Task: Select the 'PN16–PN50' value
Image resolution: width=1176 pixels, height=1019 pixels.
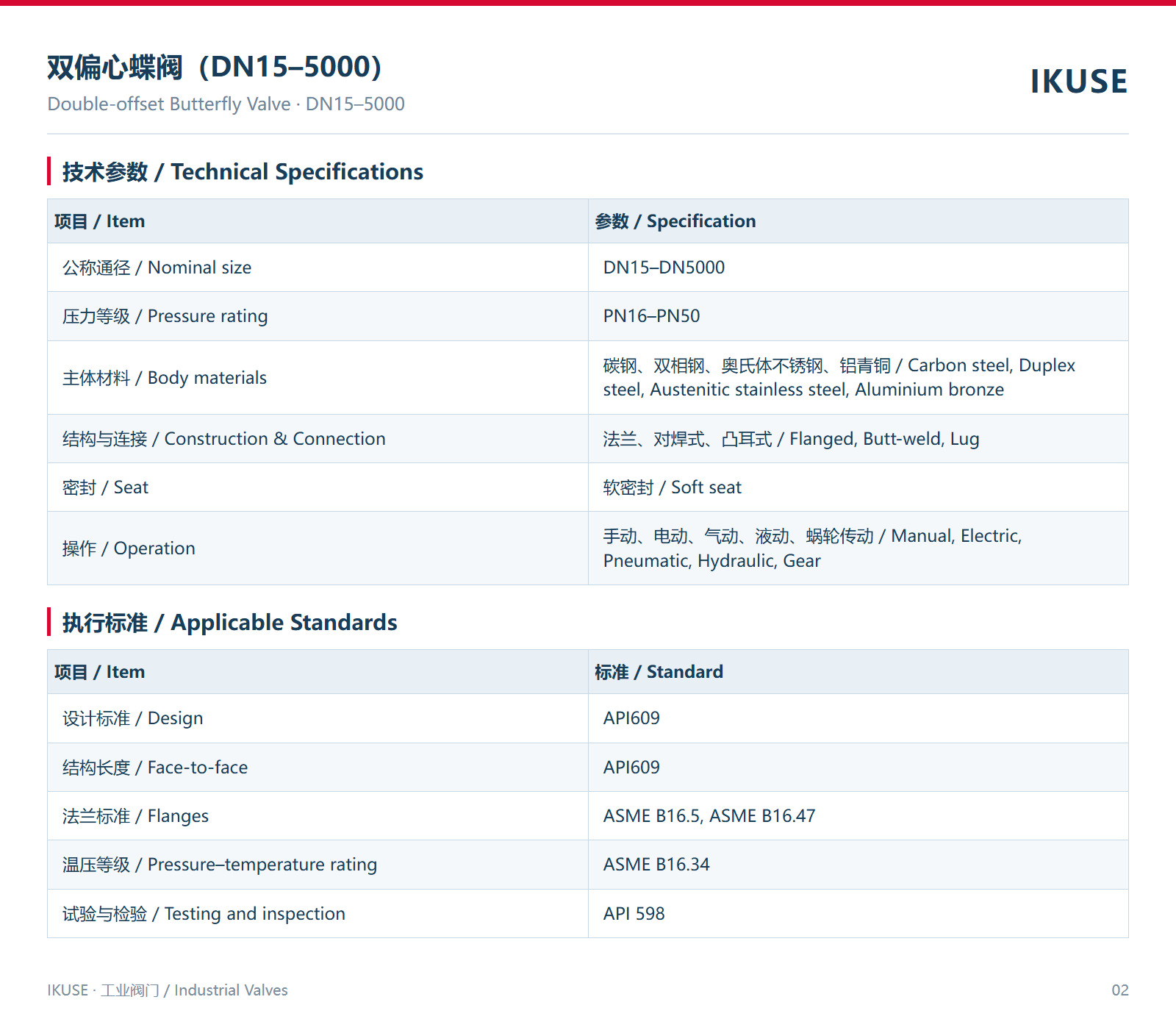Action: click(651, 316)
